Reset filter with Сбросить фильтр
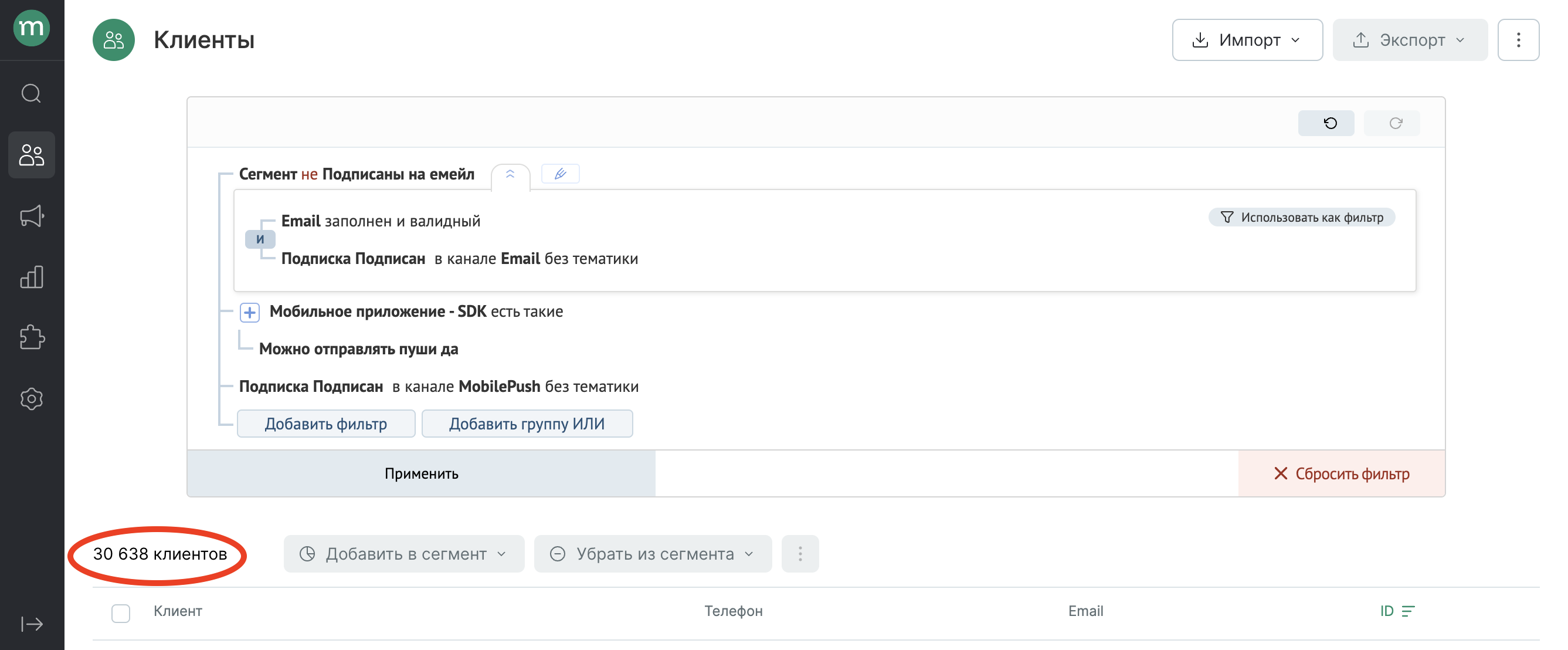The height and width of the screenshot is (650, 1568). (1342, 473)
